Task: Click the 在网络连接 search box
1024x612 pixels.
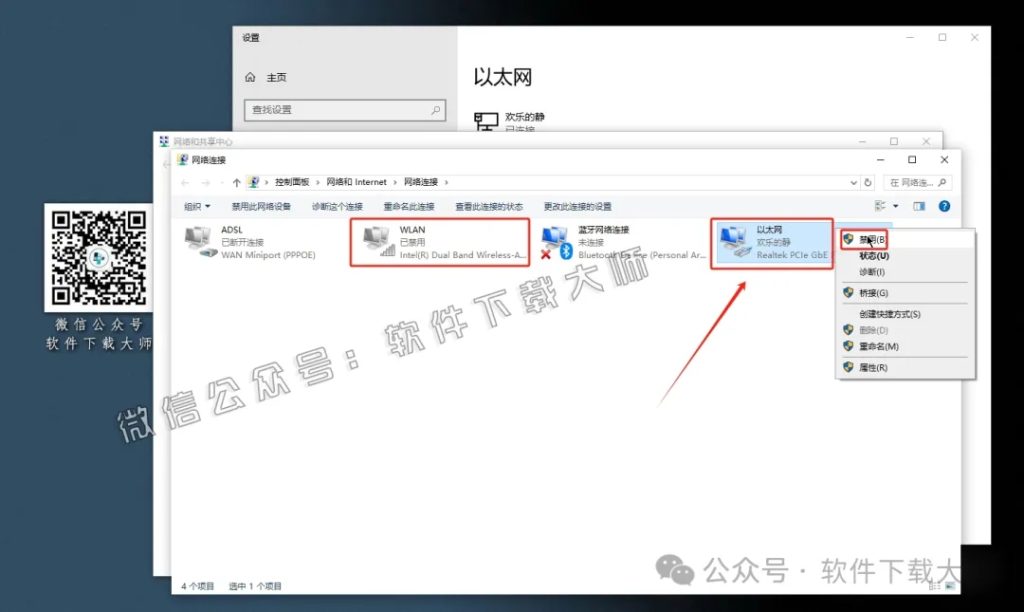Action: click(917, 182)
